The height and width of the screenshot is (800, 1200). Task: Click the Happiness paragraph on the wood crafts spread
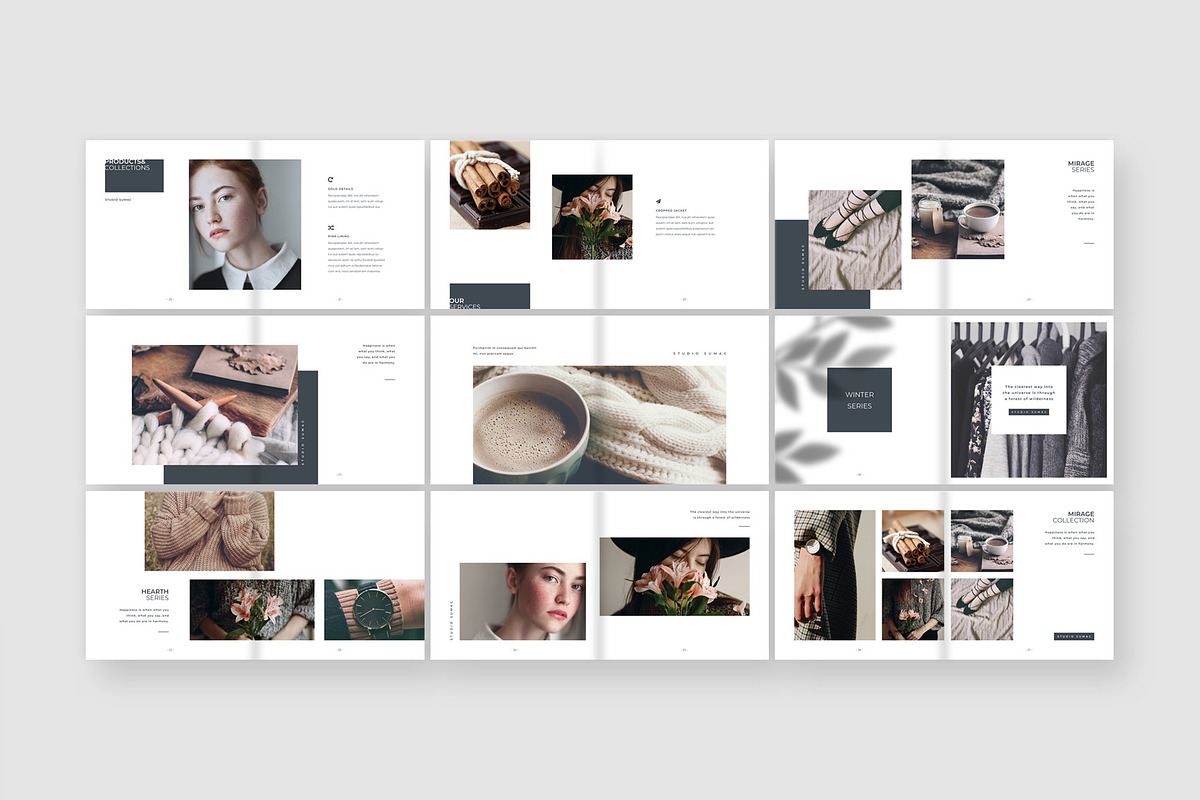[x=377, y=356]
